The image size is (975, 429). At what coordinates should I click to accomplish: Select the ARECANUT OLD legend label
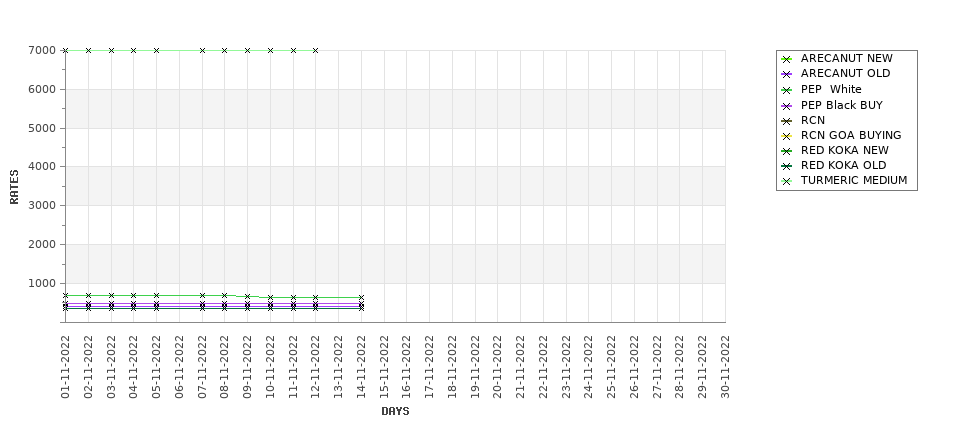[x=845, y=73]
